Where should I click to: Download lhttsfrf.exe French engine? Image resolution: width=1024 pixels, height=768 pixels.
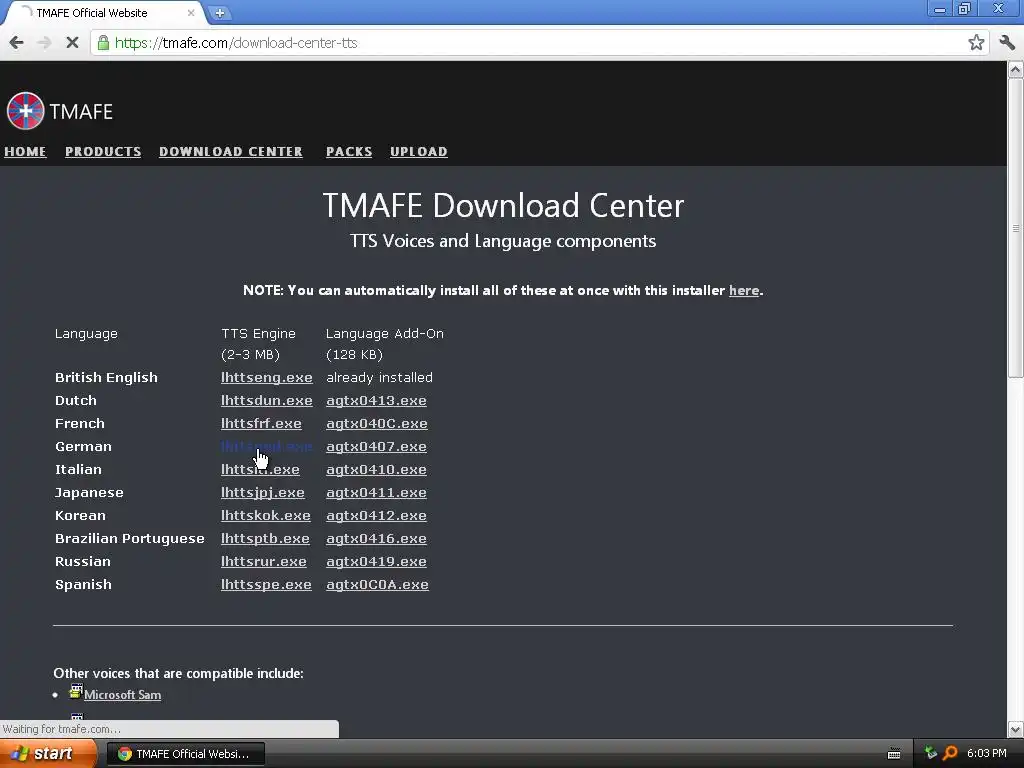[x=261, y=423]
